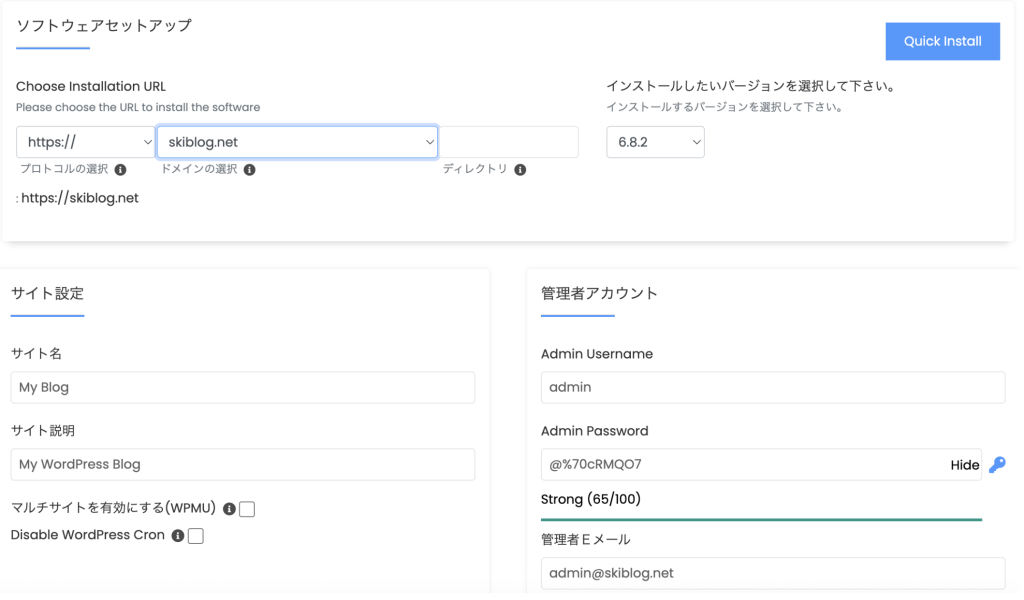
Task: Click the Admin Password text field
Action: (x=740, y=465)
